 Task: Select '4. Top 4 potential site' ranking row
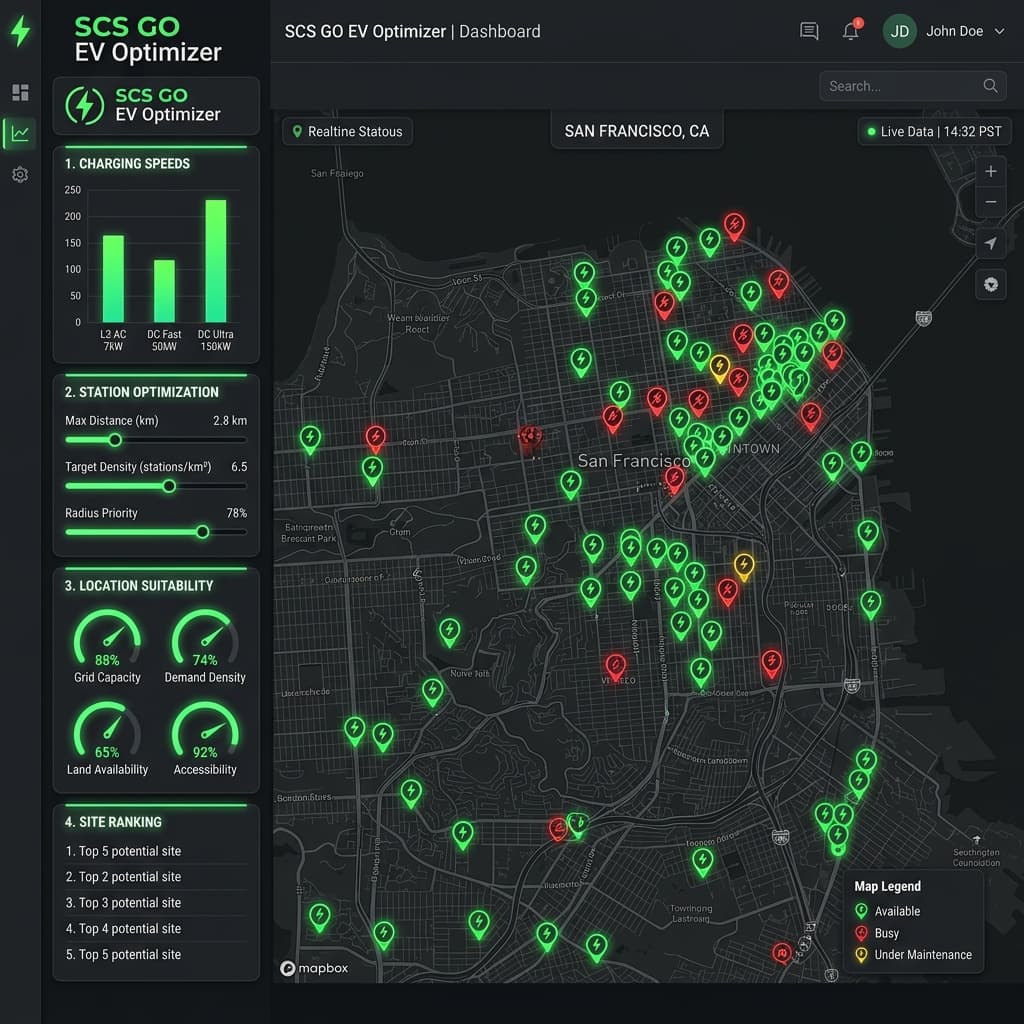click(156, 929)
